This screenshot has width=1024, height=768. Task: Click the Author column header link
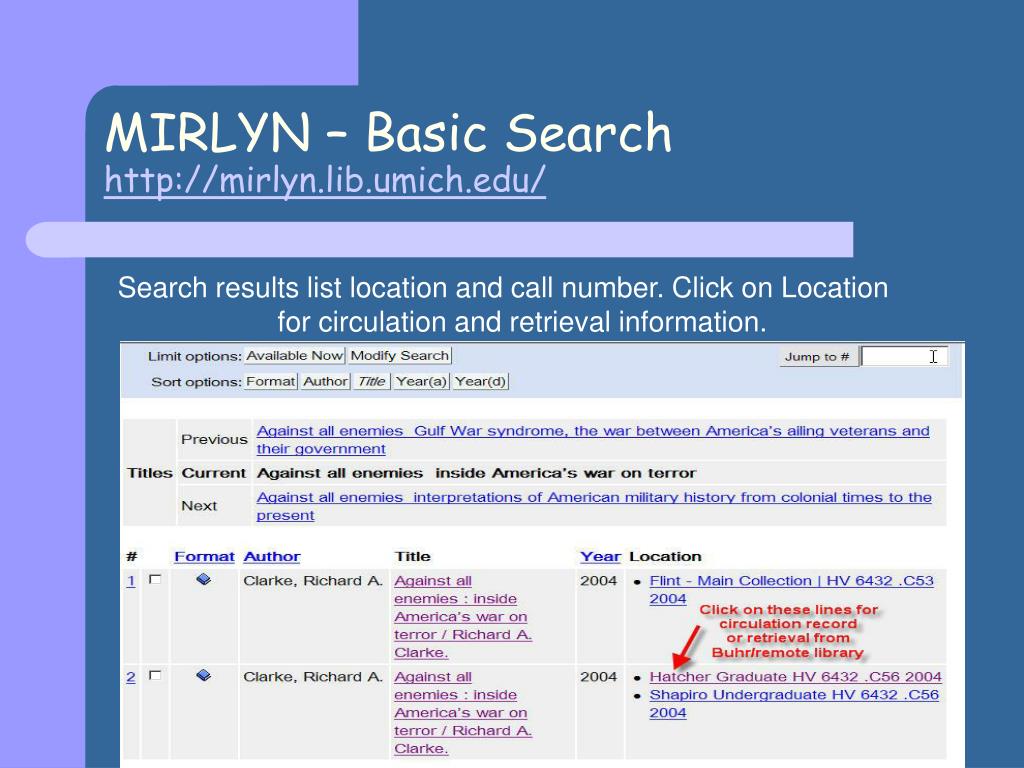(272, 556)
